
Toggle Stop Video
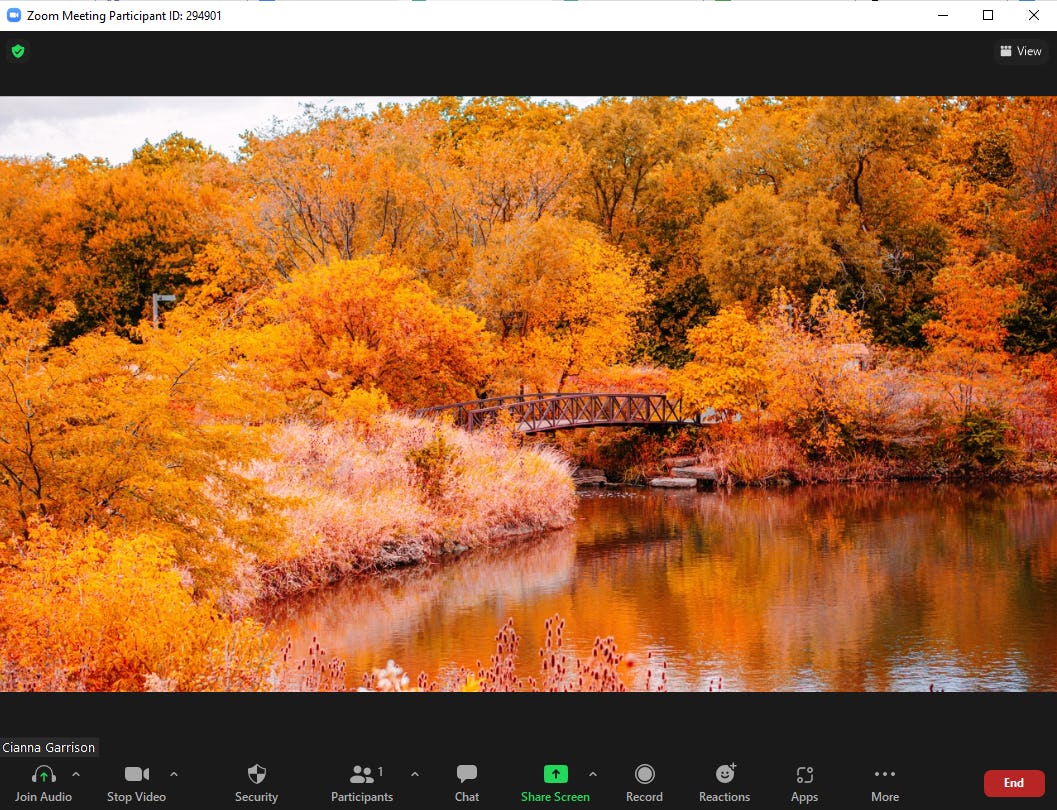pyautogui.click(x=136, y=782)
